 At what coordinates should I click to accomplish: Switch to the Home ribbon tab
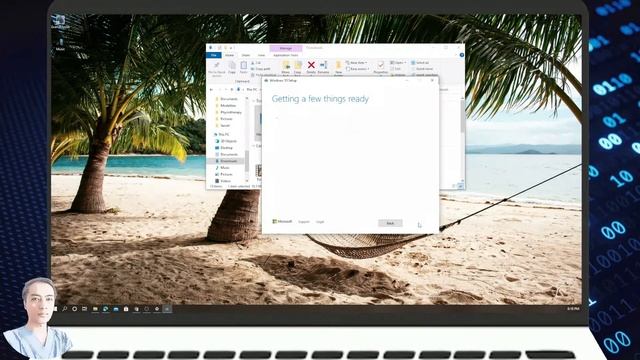coord(230,55)
